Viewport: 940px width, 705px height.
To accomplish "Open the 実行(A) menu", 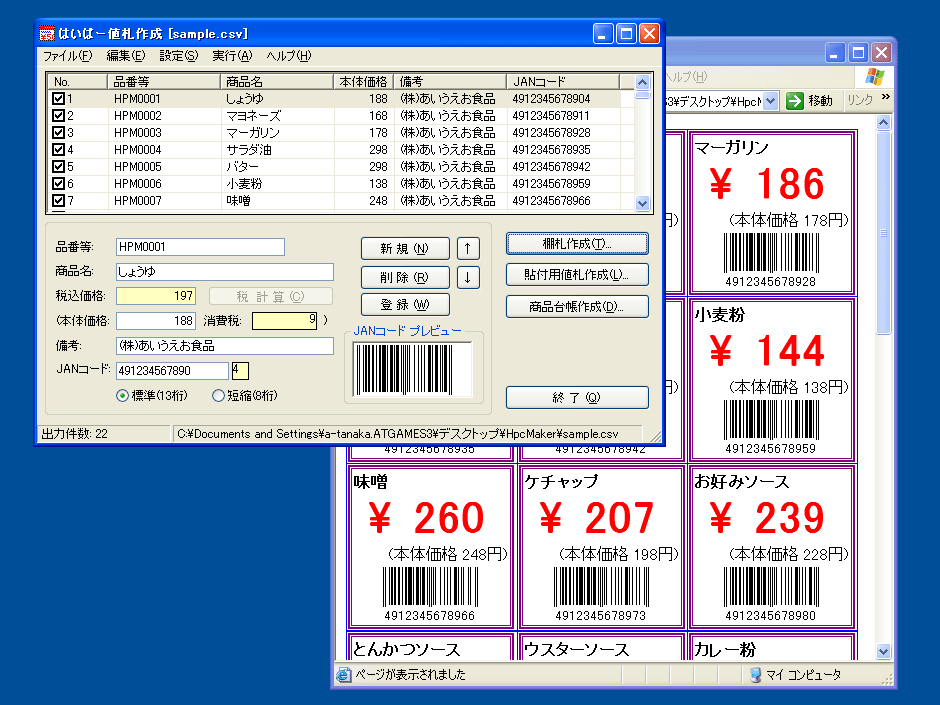I will (x=232, y=56).
